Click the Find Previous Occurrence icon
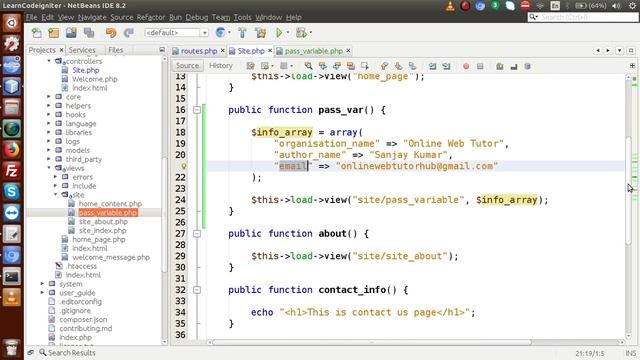 322,66
